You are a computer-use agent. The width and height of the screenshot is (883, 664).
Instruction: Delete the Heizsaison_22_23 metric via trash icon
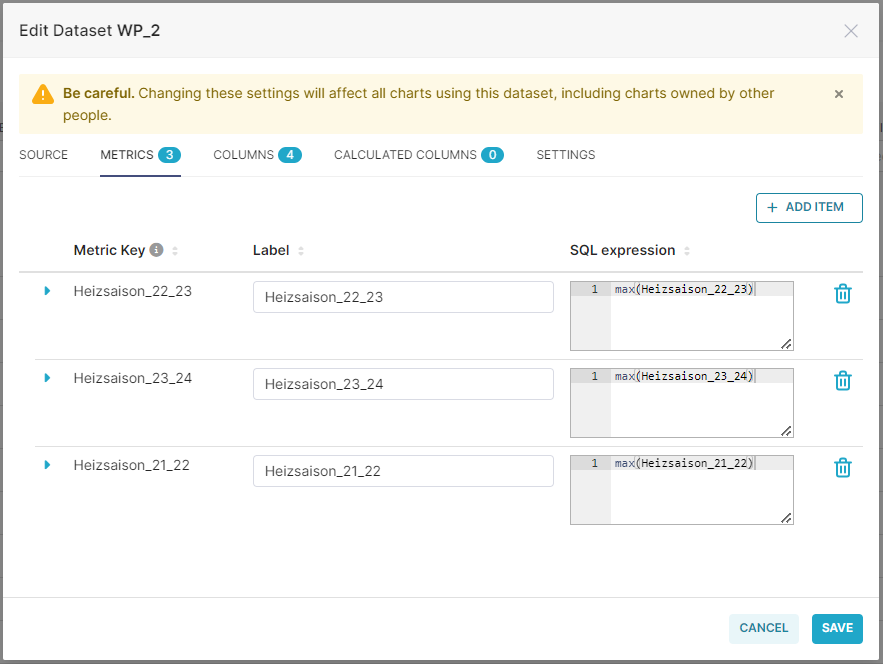coord(842,293)
